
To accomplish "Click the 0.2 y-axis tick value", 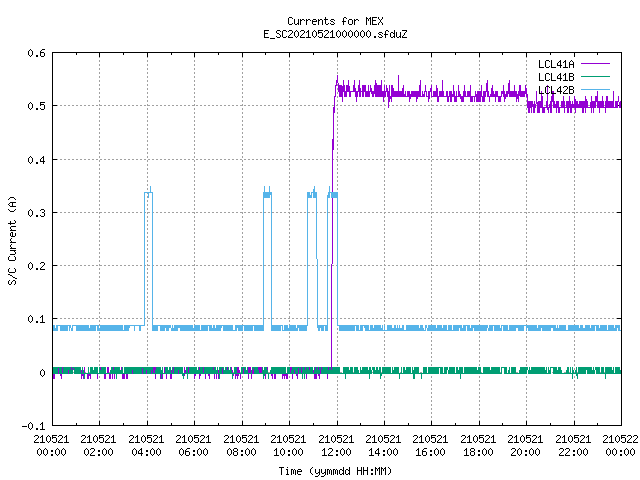I will pyautogui.click(x=36, y=266).
